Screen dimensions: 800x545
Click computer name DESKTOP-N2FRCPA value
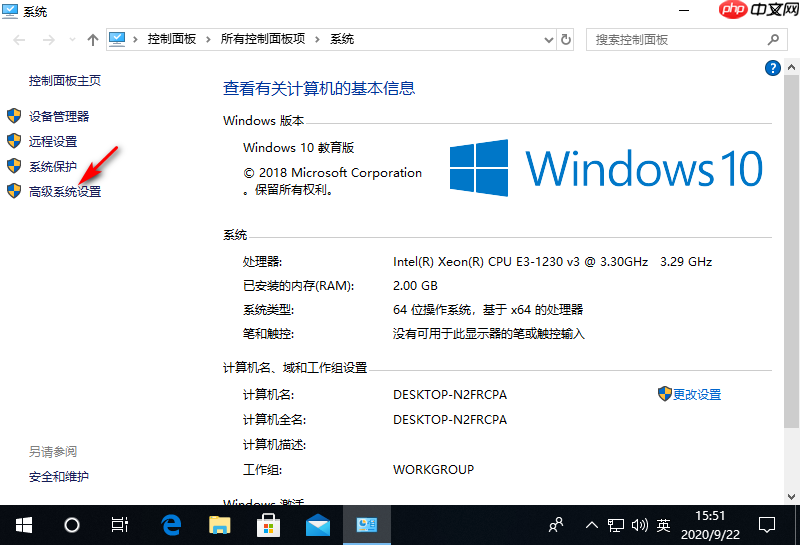450,395
